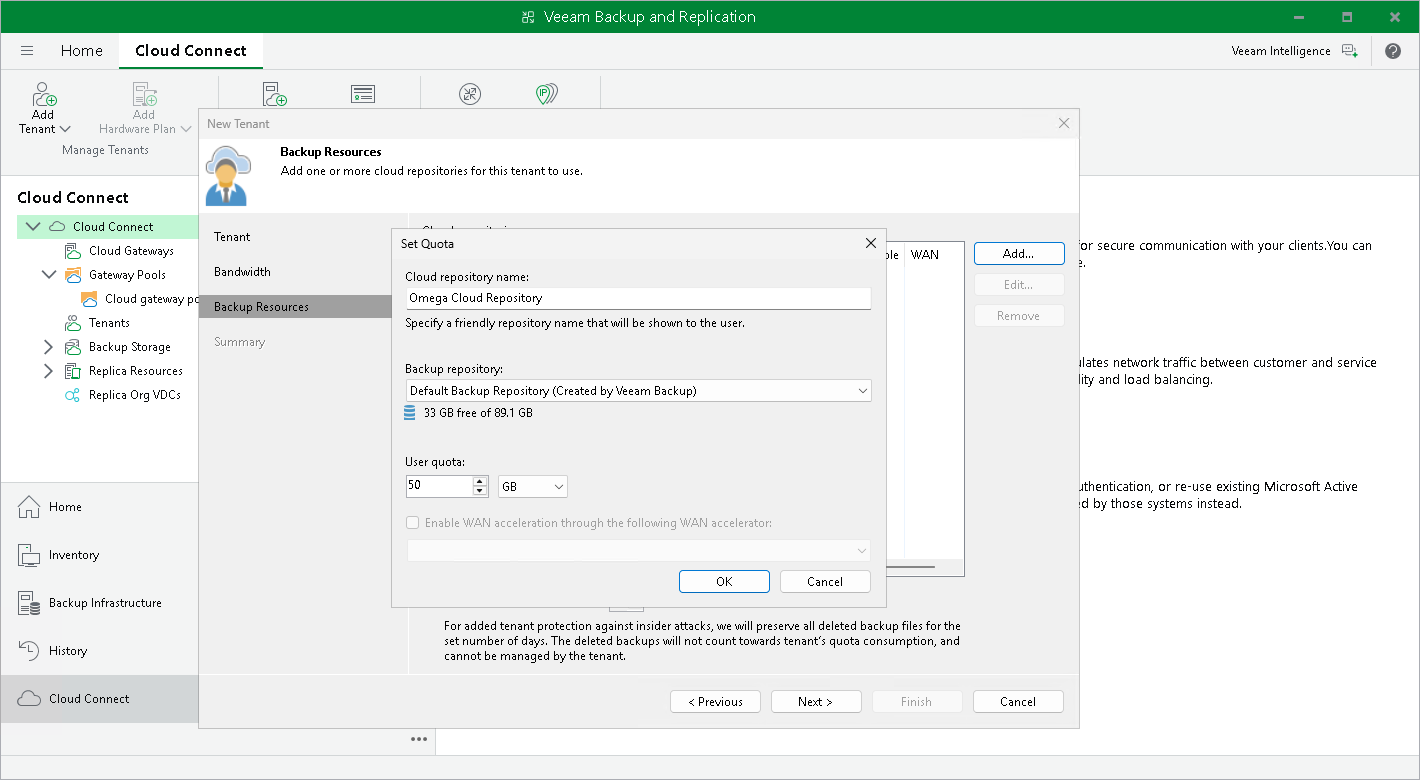Image resolution: width=1420 pixels, height=780 pixels.
Task: Open the Help question mark icon
Action: 1393,51
